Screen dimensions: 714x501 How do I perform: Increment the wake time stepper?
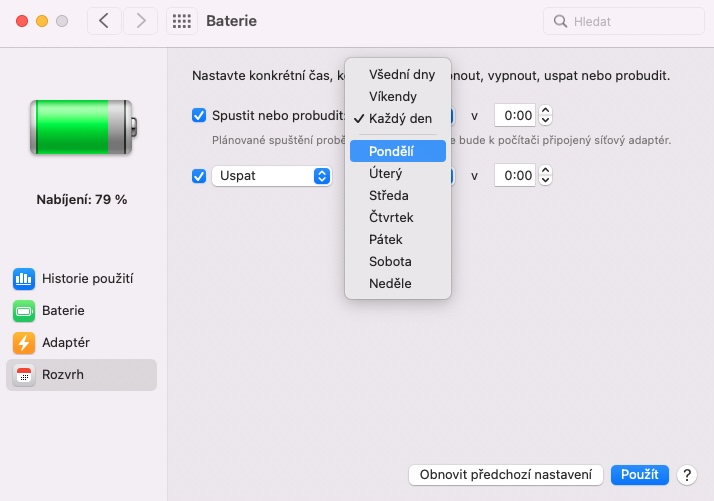click(546, 110)
